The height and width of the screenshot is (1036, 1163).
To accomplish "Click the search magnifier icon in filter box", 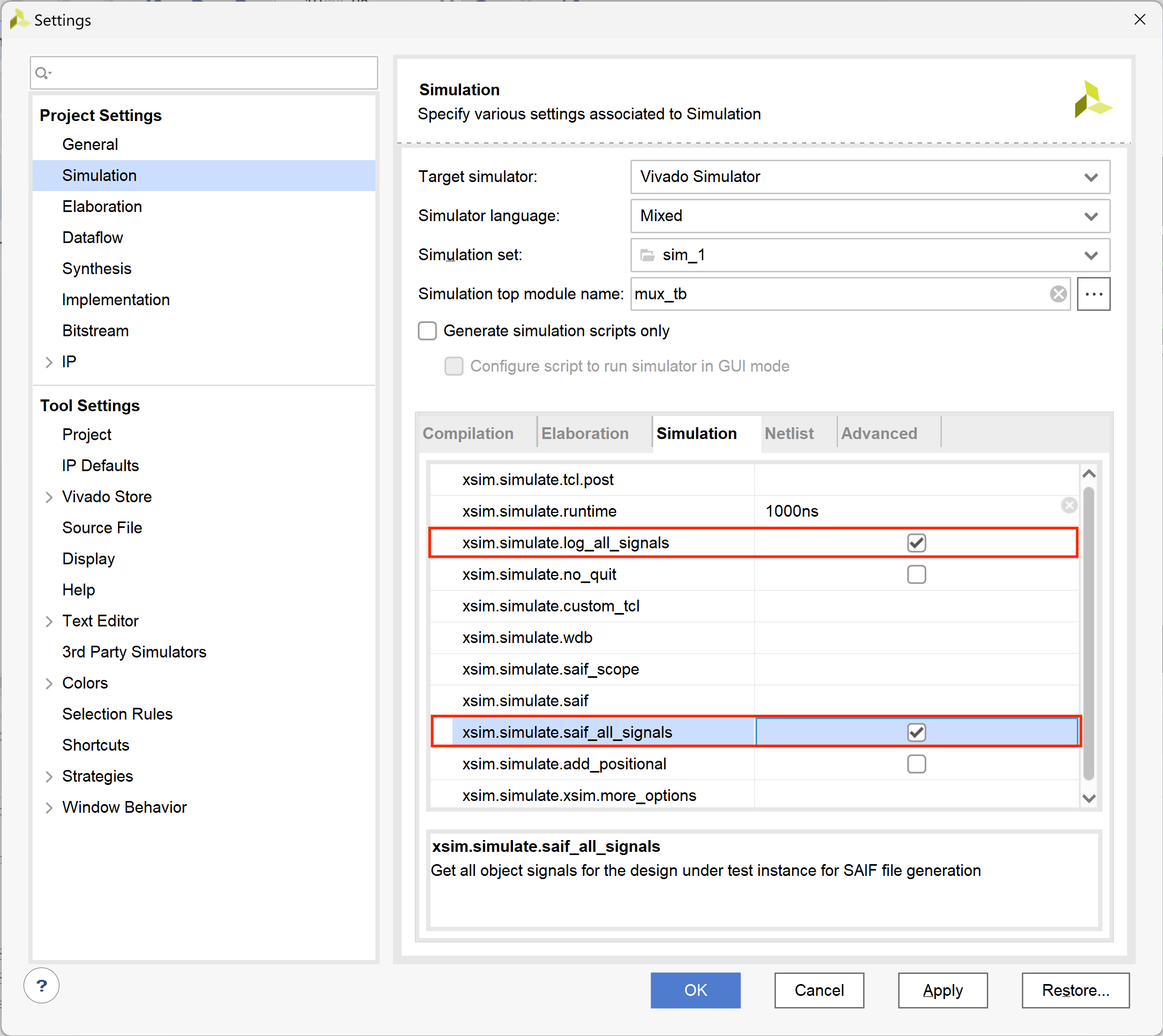I will click(x=43, y=73).
